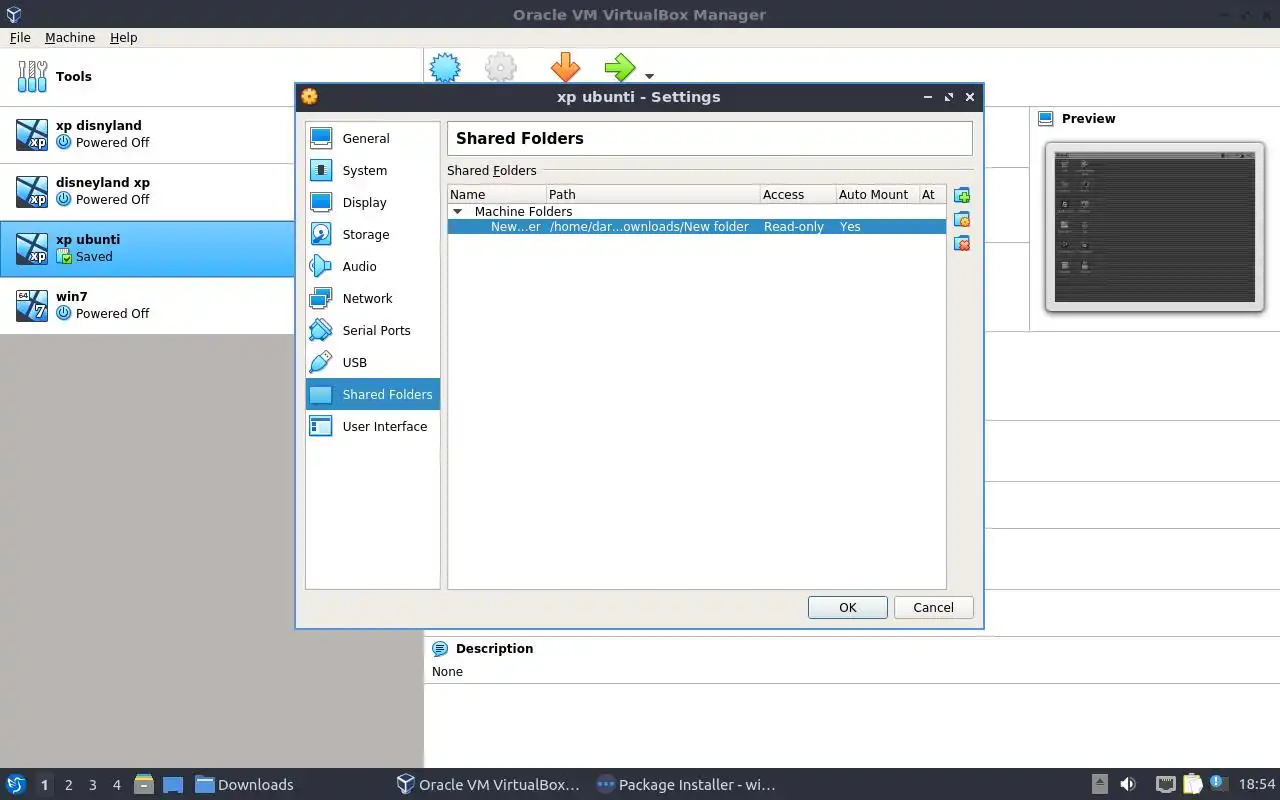Switch to workspace 2
Image resolution: width=1280 pixels, height=800 pixels.
68,785
